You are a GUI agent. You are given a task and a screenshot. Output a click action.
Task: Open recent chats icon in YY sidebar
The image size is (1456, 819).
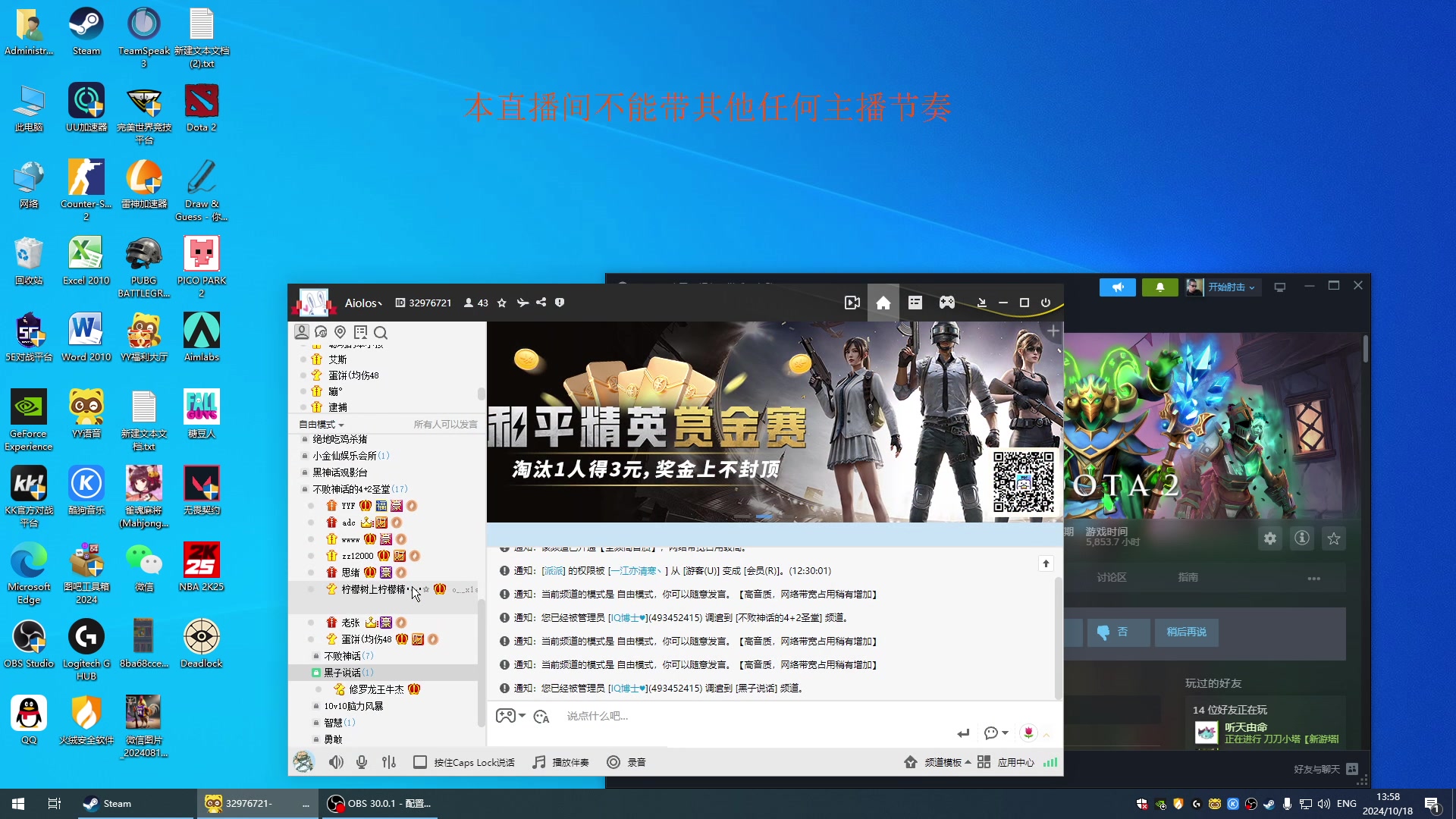pyautogui.click(x=321, y=332)
